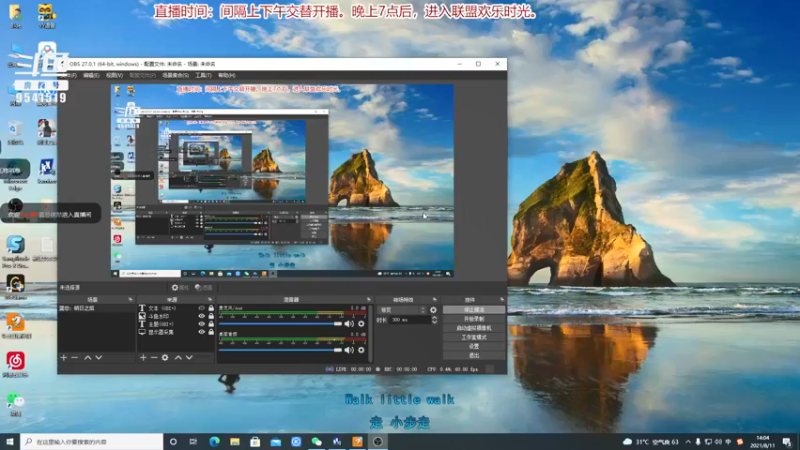Click the 滤镜 filters button above panels
The image size is (800, 450).
point(204,288)
